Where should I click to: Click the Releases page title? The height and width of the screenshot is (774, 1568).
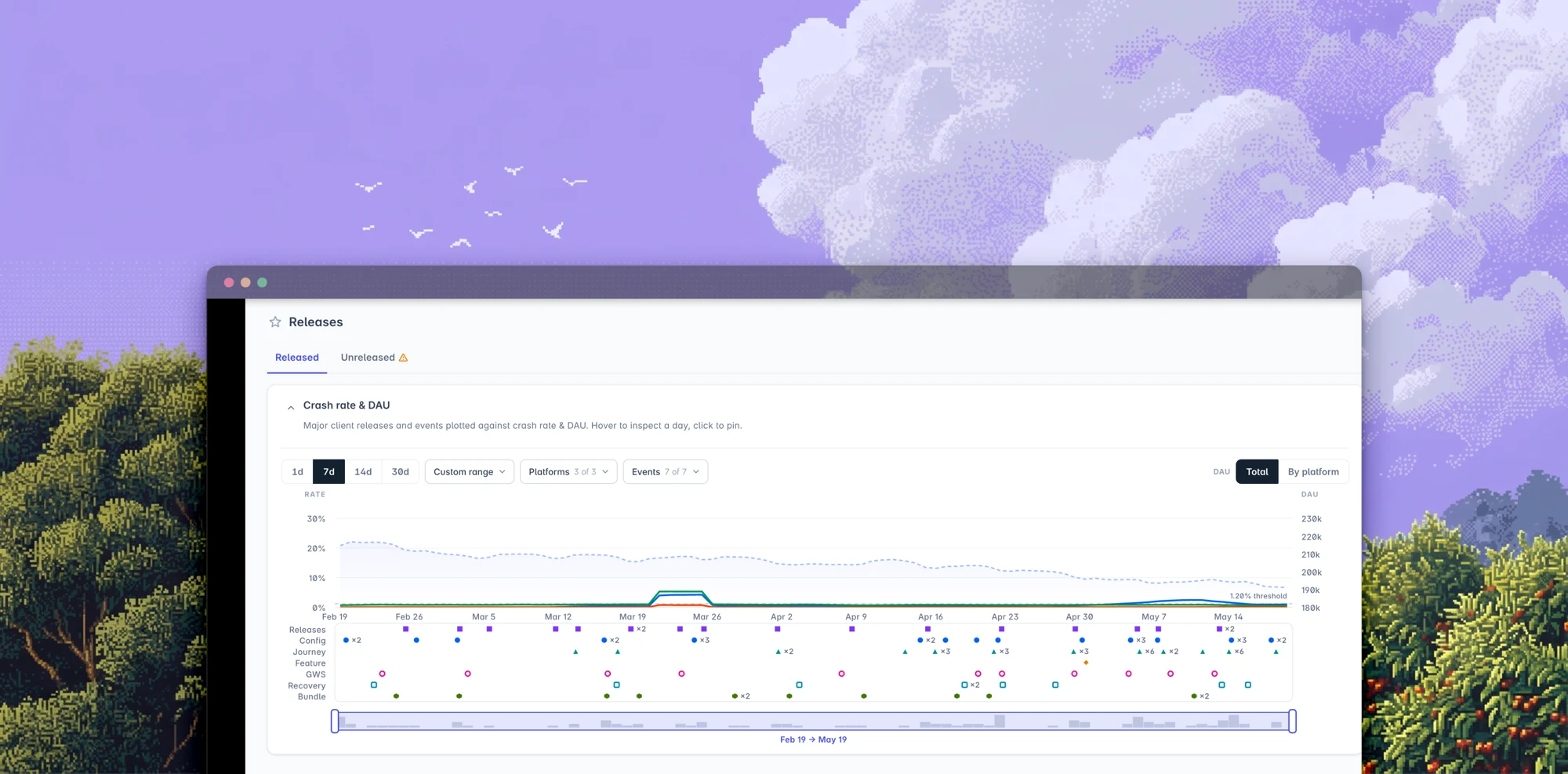(316, 322)
